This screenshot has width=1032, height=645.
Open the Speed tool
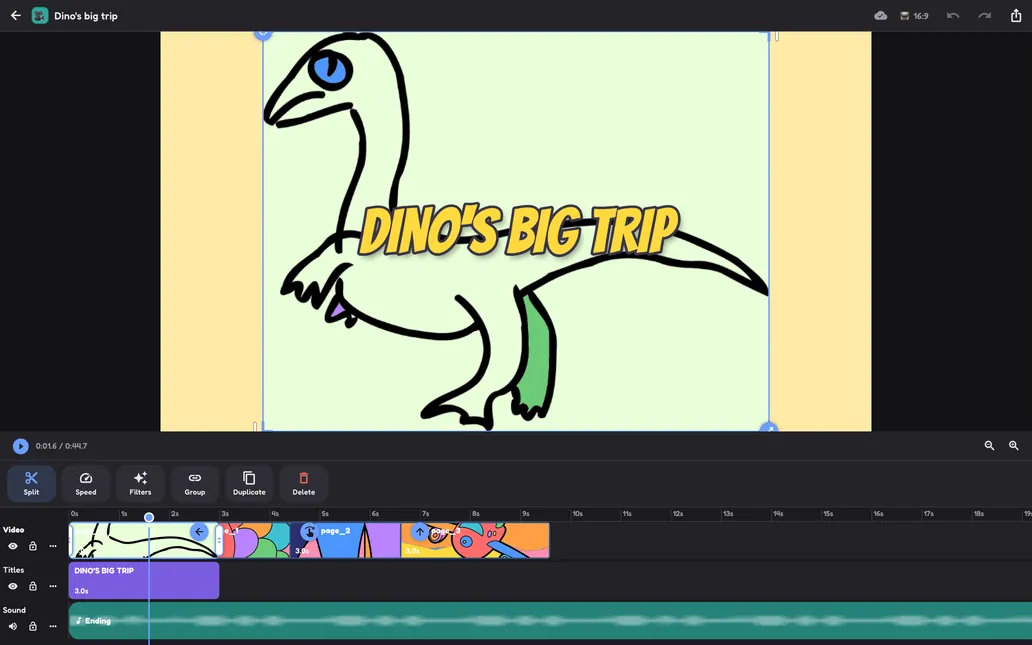click(x=86, y=483)
